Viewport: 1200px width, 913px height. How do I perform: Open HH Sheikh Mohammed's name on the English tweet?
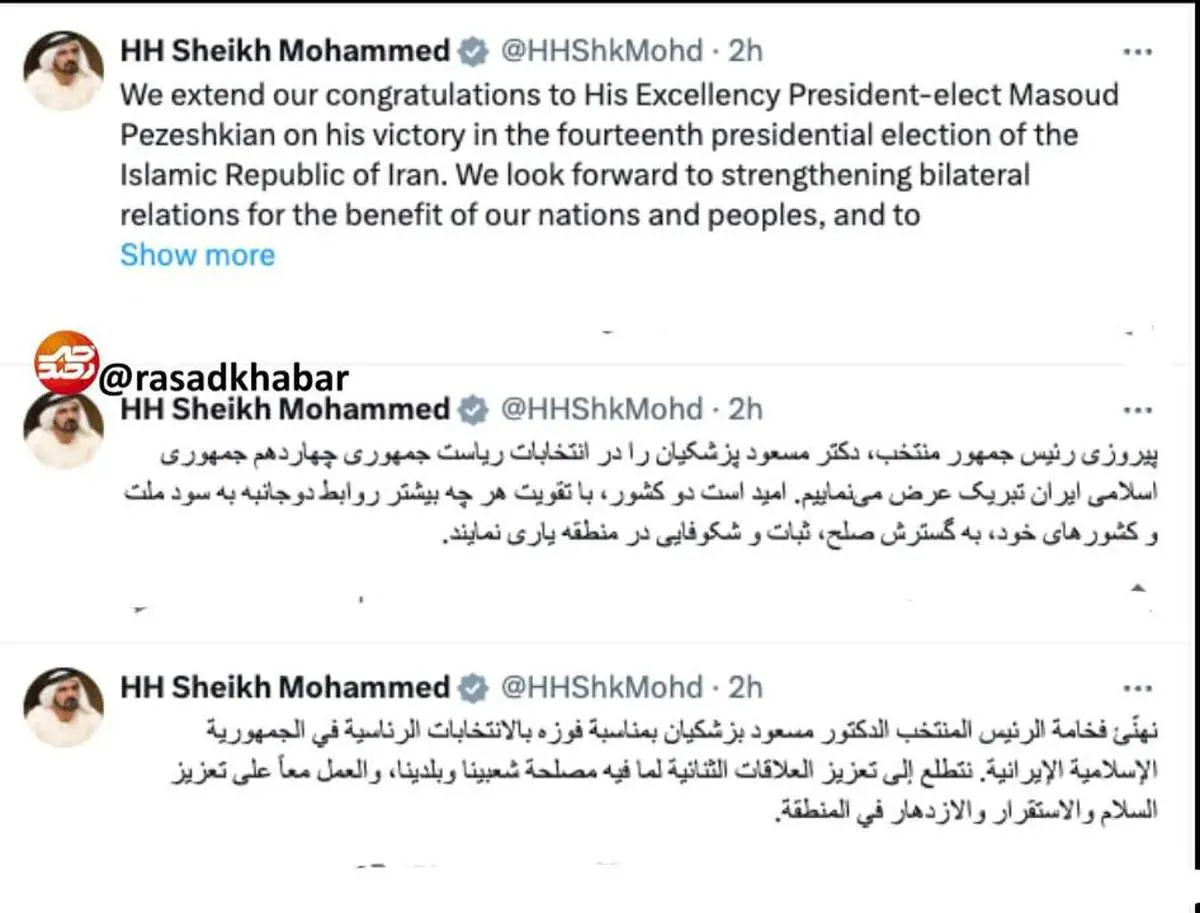click(x=284, y=51)
